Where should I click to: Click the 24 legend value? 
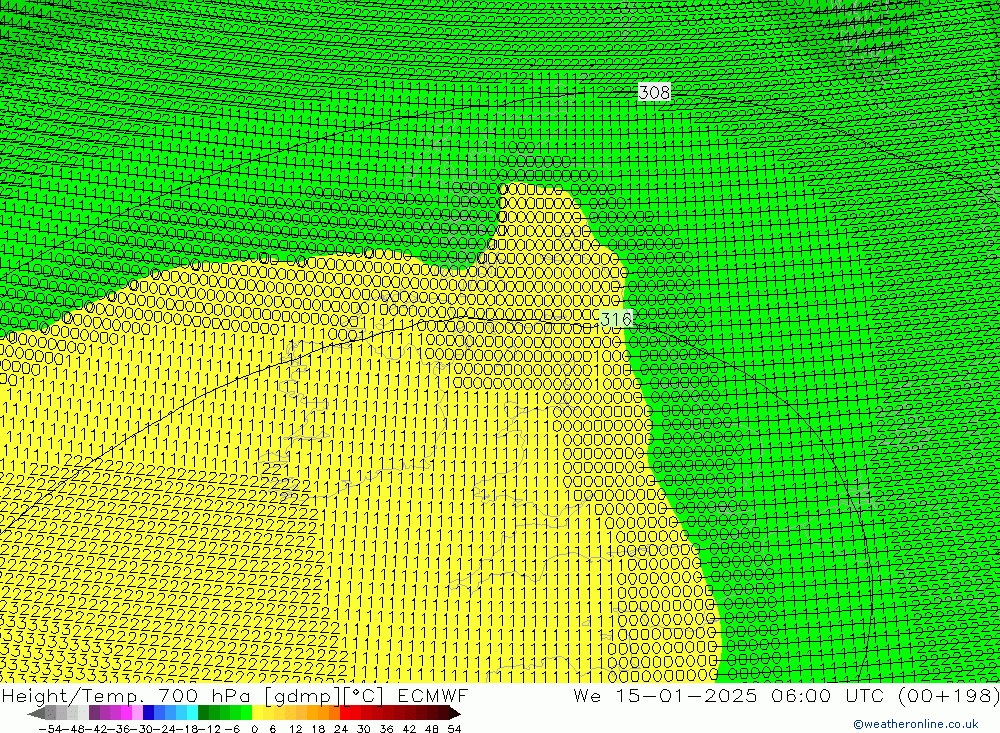click(x=341, y=729)
